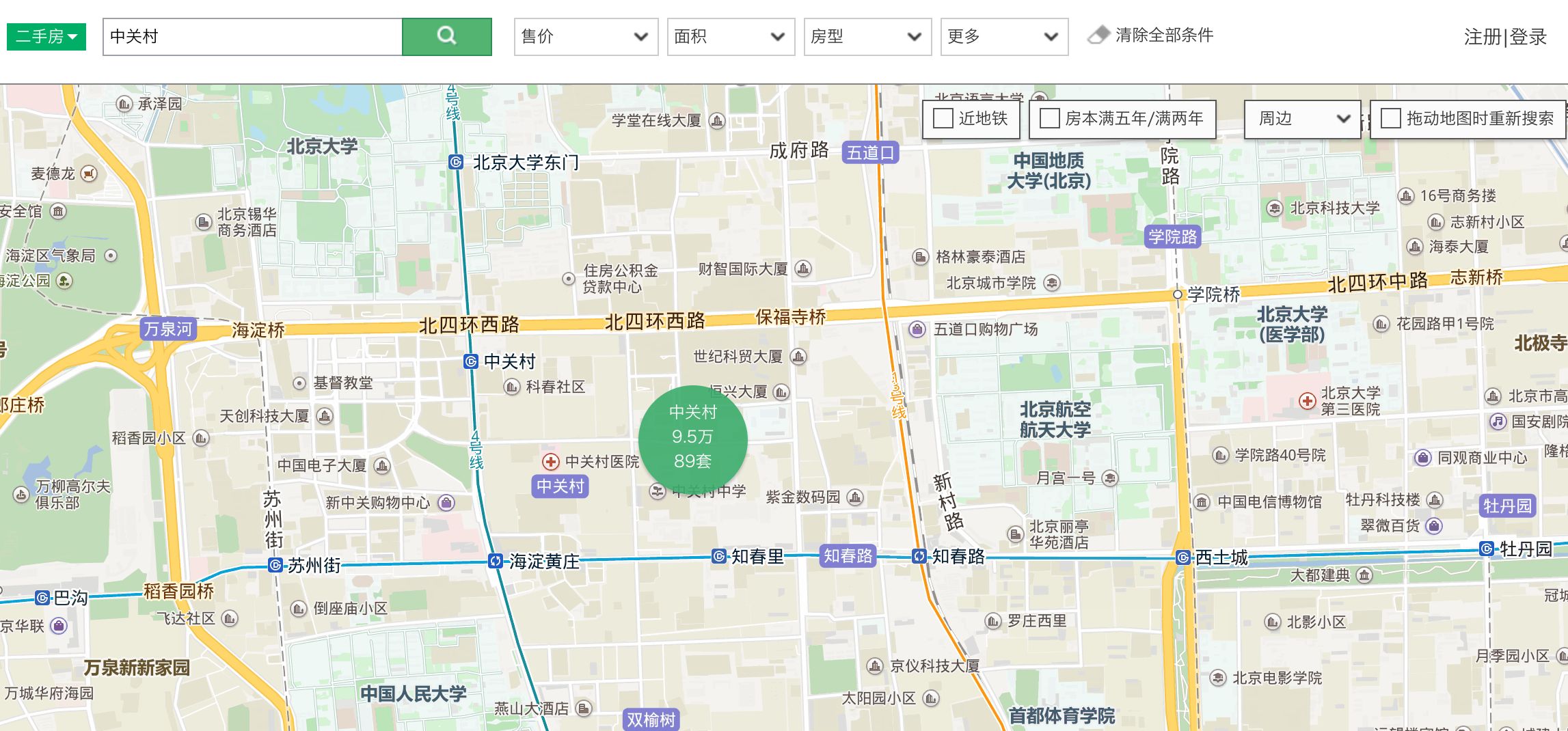Click the 学院桥 bridge label
1568x731 pixels.
[1213, 294]
